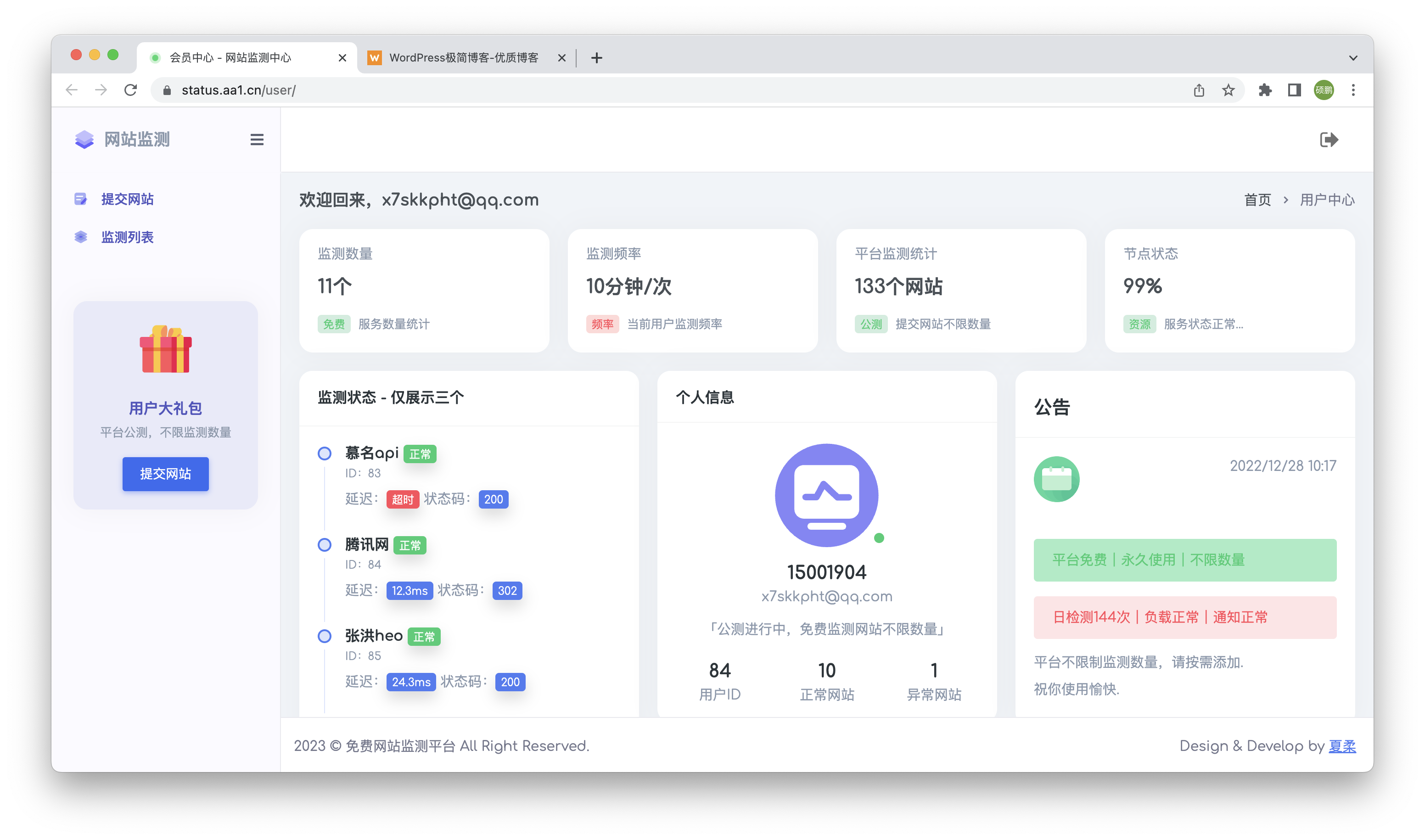Click the 302 status code badge
1425x840 pixels.
pyautogui.click(x=507, y=590)
